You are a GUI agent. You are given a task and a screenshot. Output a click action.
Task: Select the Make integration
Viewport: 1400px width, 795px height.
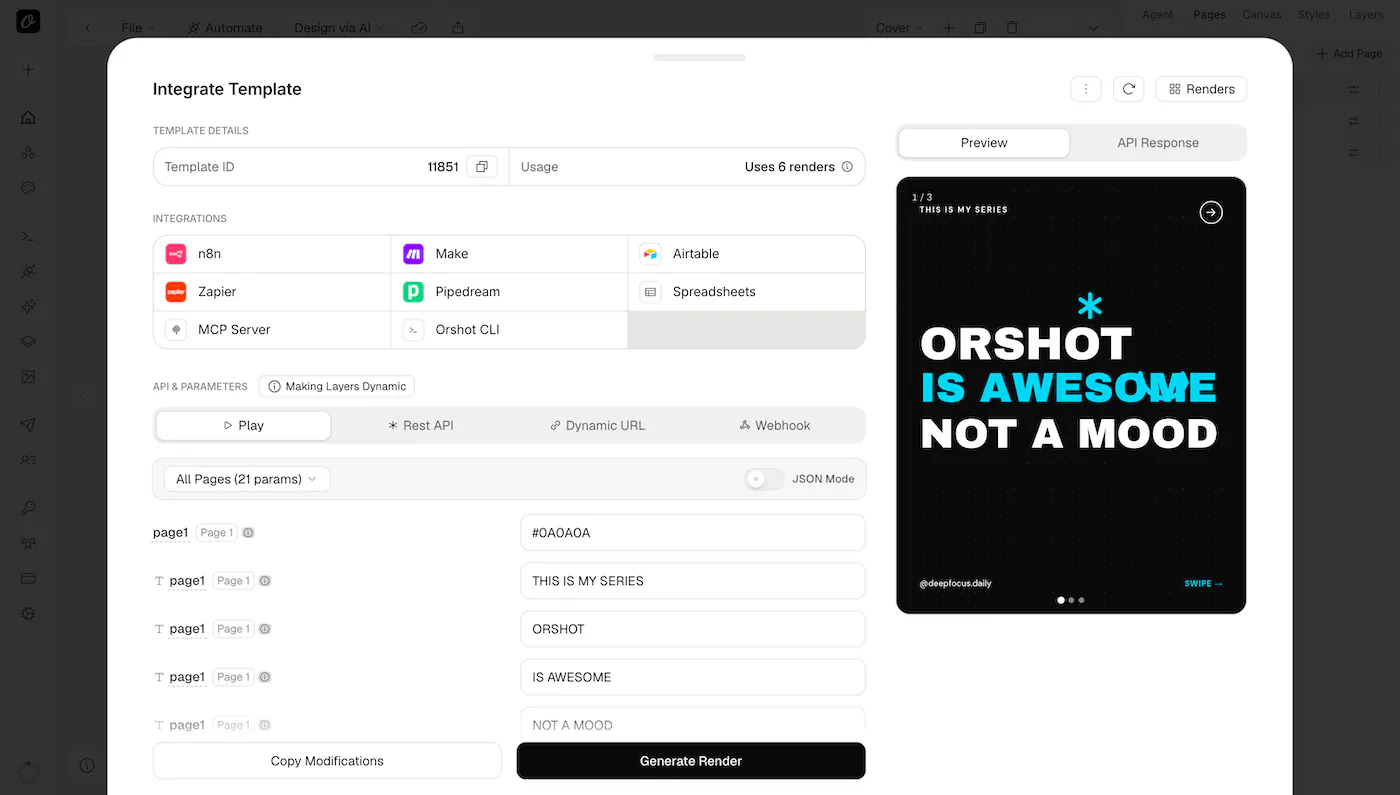(509, 254)
